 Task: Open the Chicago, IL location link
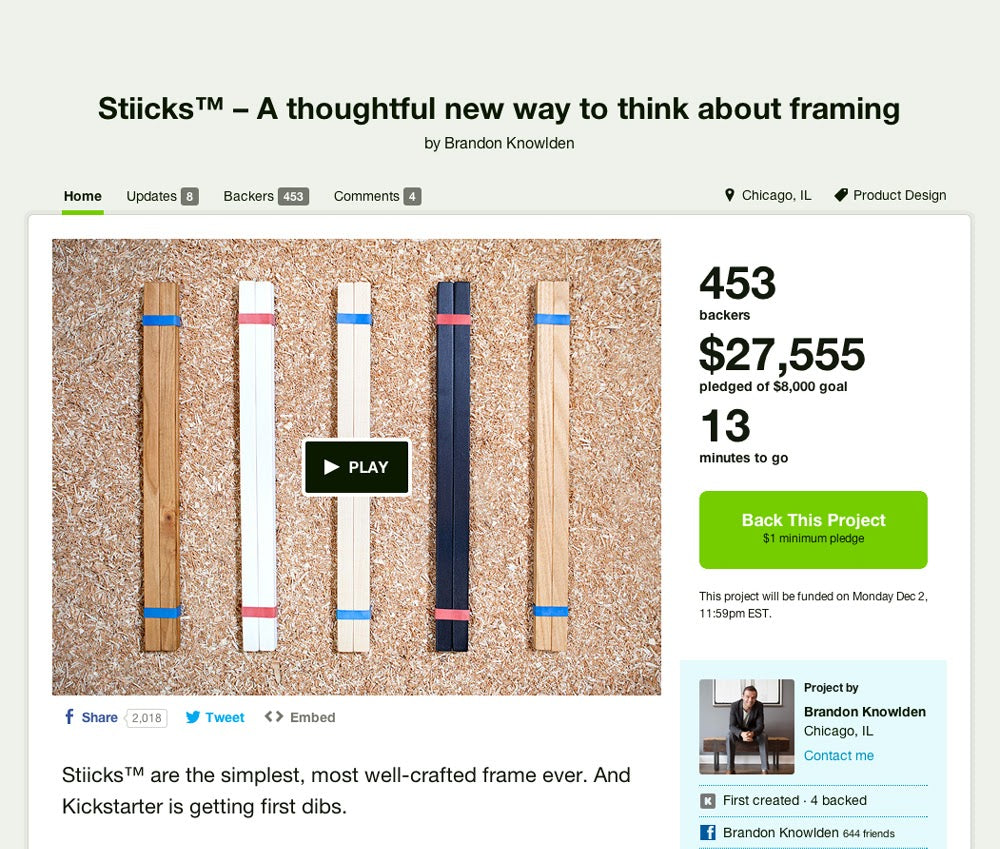776,195
